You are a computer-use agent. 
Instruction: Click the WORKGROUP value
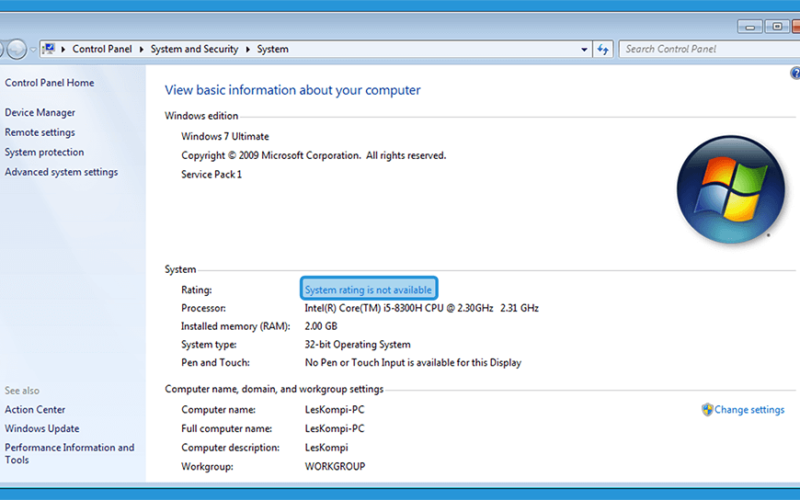click(335, 466)
